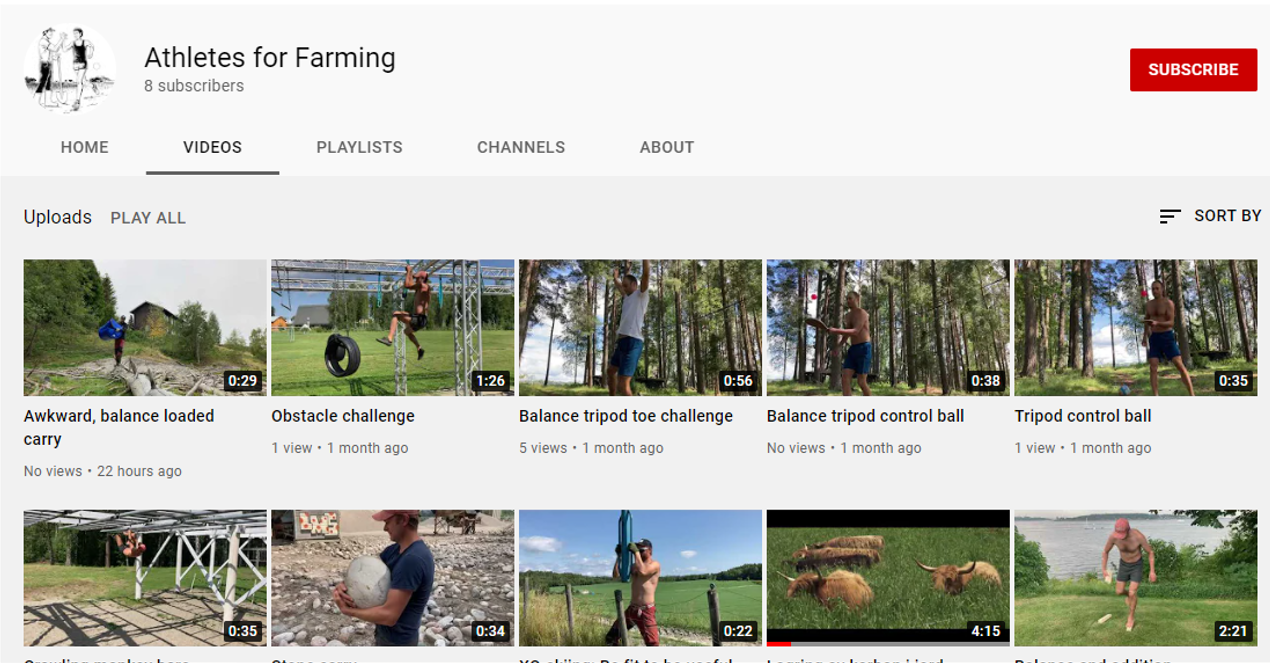Click red progress bar on cattle video
The width and height of the screenshot is (1270, 663).
[x=779, y=644]
